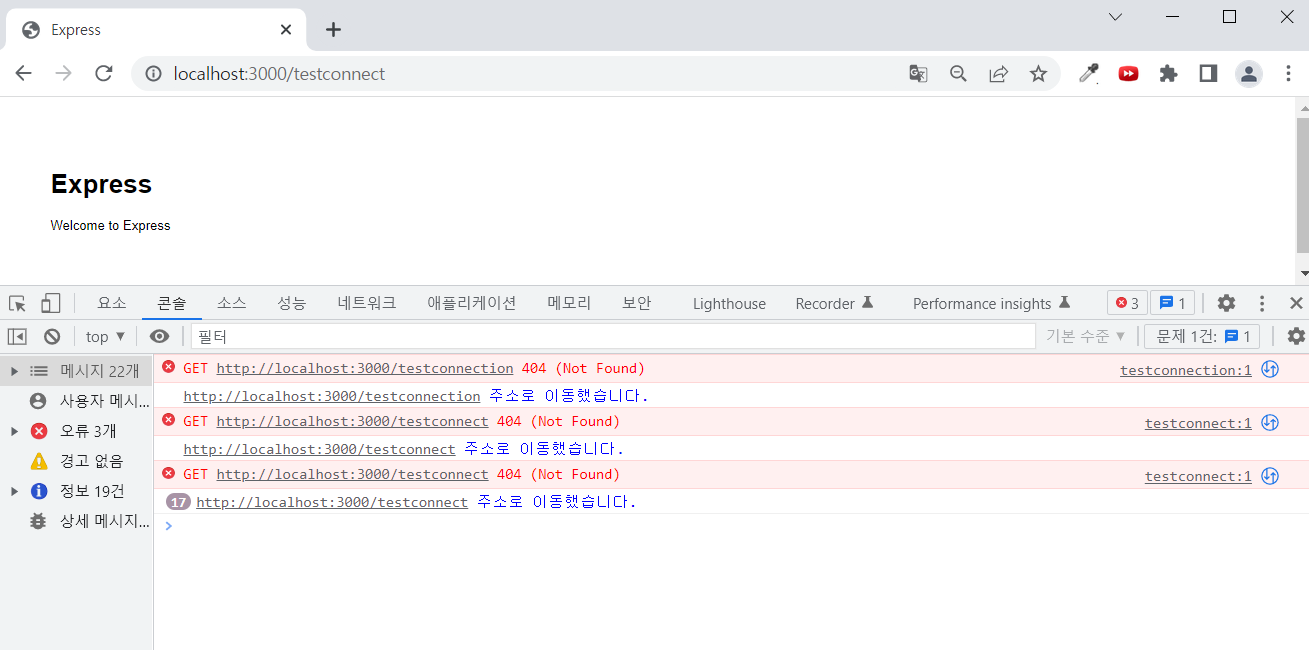Toggle device toolbar emulation
Image resolution: width=1309 pixels, height=650 pixels.
point(50,303)
